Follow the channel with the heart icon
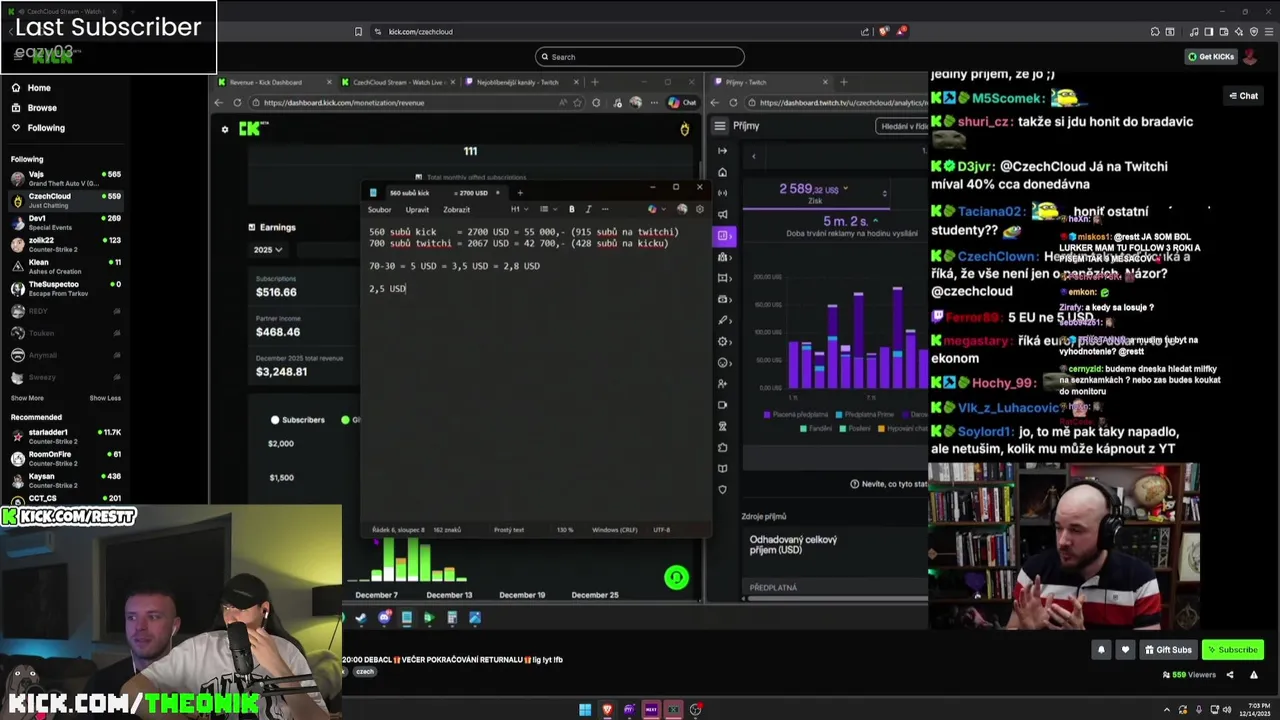1280x720 pixels. [x=1125, y=650]
